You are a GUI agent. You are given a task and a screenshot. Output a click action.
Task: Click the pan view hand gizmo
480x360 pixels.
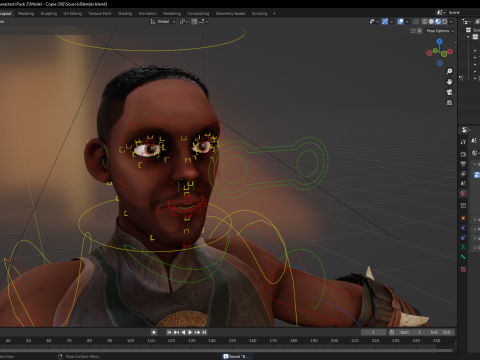point(449,82)
